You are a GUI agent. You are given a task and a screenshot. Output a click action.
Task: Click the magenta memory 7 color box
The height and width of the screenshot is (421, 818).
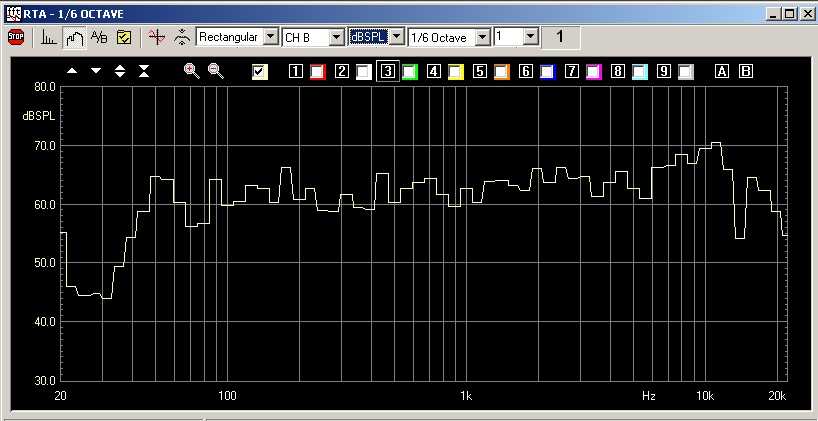(x=593, y=71)
